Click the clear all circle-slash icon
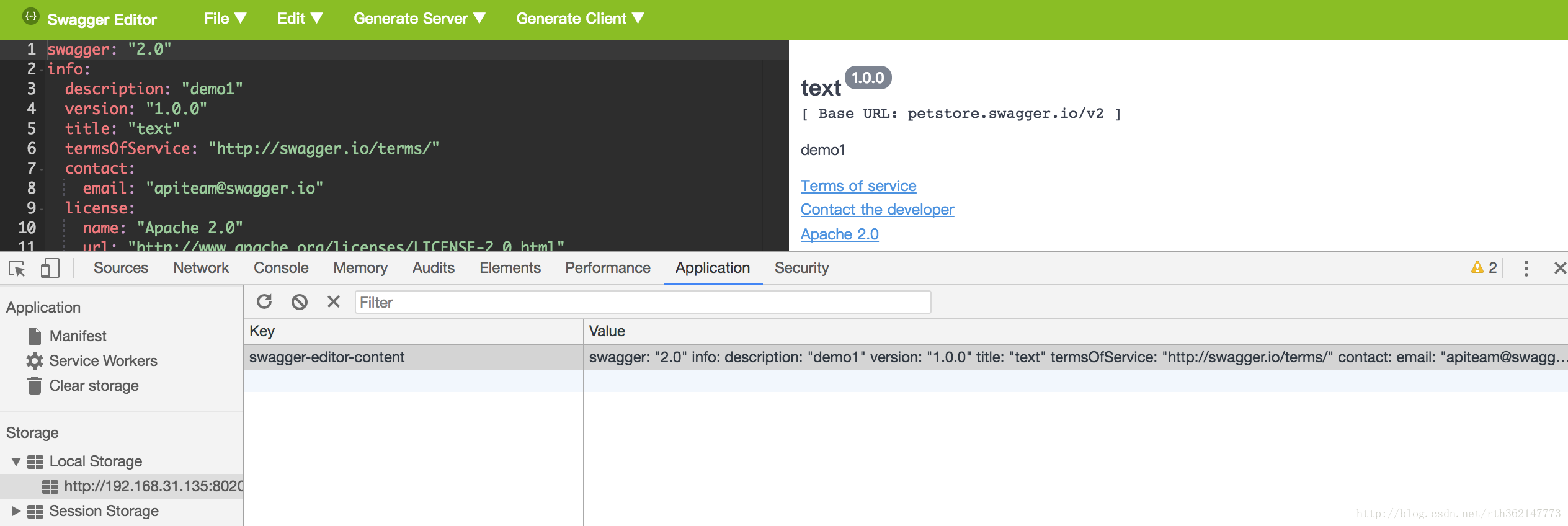Image resolution: width=1568 pixels, height=526 pixels. (x=300, y=302)
